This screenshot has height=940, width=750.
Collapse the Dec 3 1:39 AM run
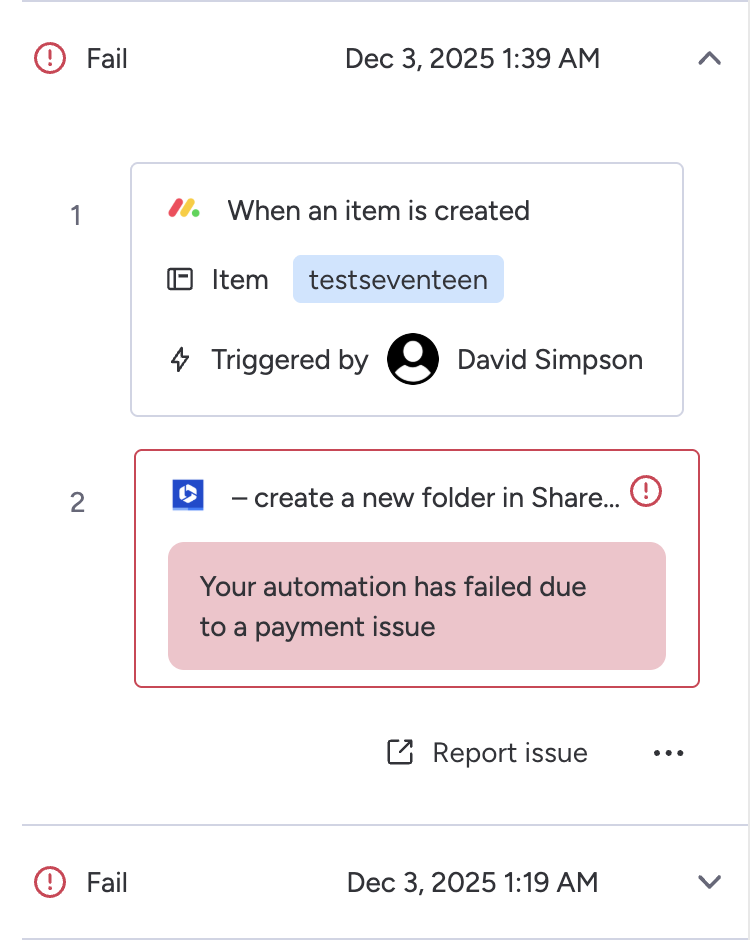709,59
